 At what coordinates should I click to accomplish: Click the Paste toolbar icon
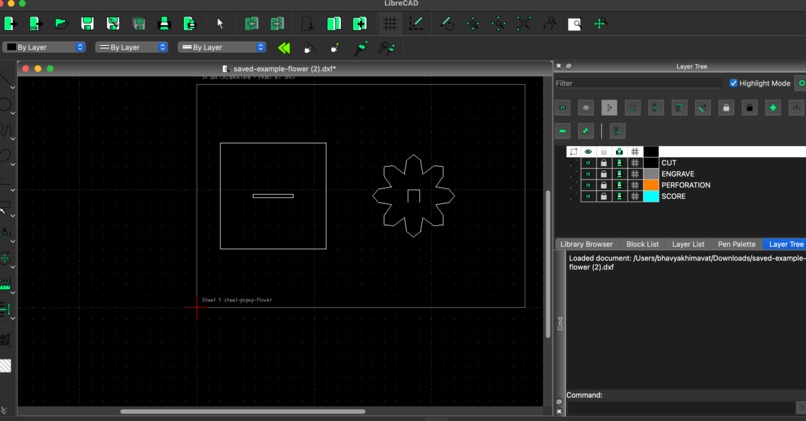point(360,24)
